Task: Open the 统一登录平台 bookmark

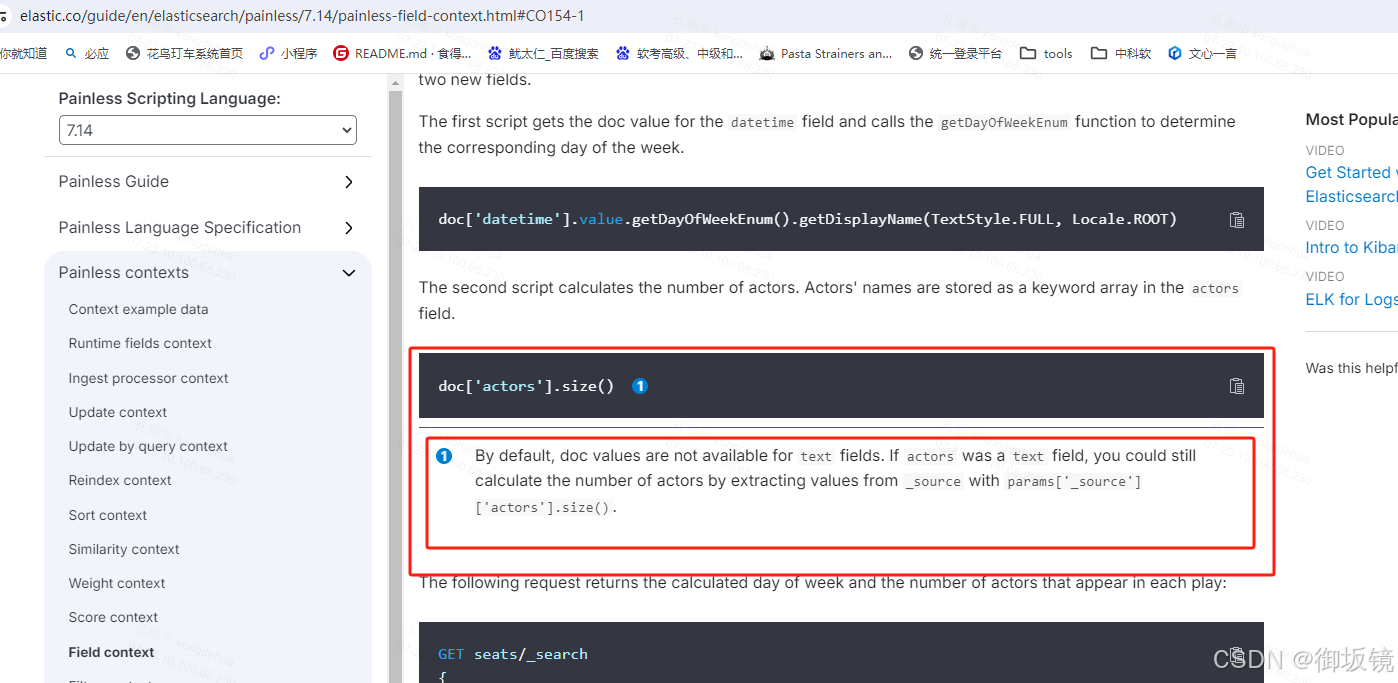Action: coord(955,54)
